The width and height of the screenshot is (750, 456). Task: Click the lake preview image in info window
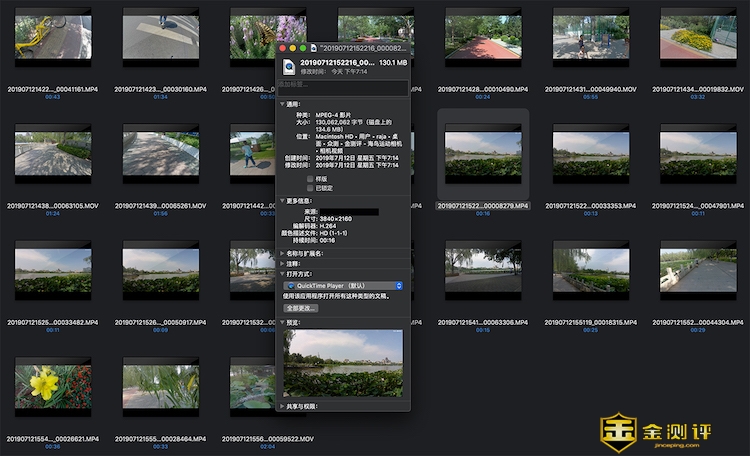tap(343, 363)
